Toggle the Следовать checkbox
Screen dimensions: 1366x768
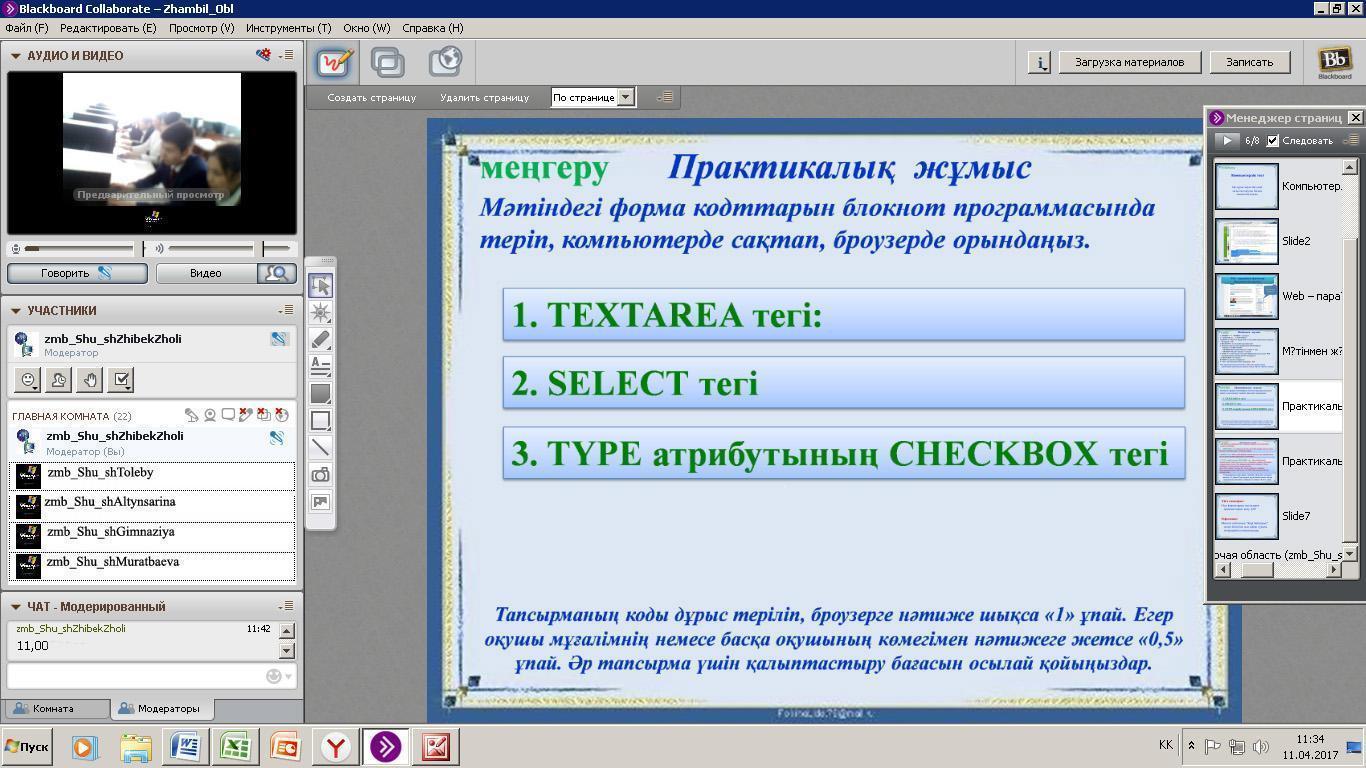[x=1273, y=141]
